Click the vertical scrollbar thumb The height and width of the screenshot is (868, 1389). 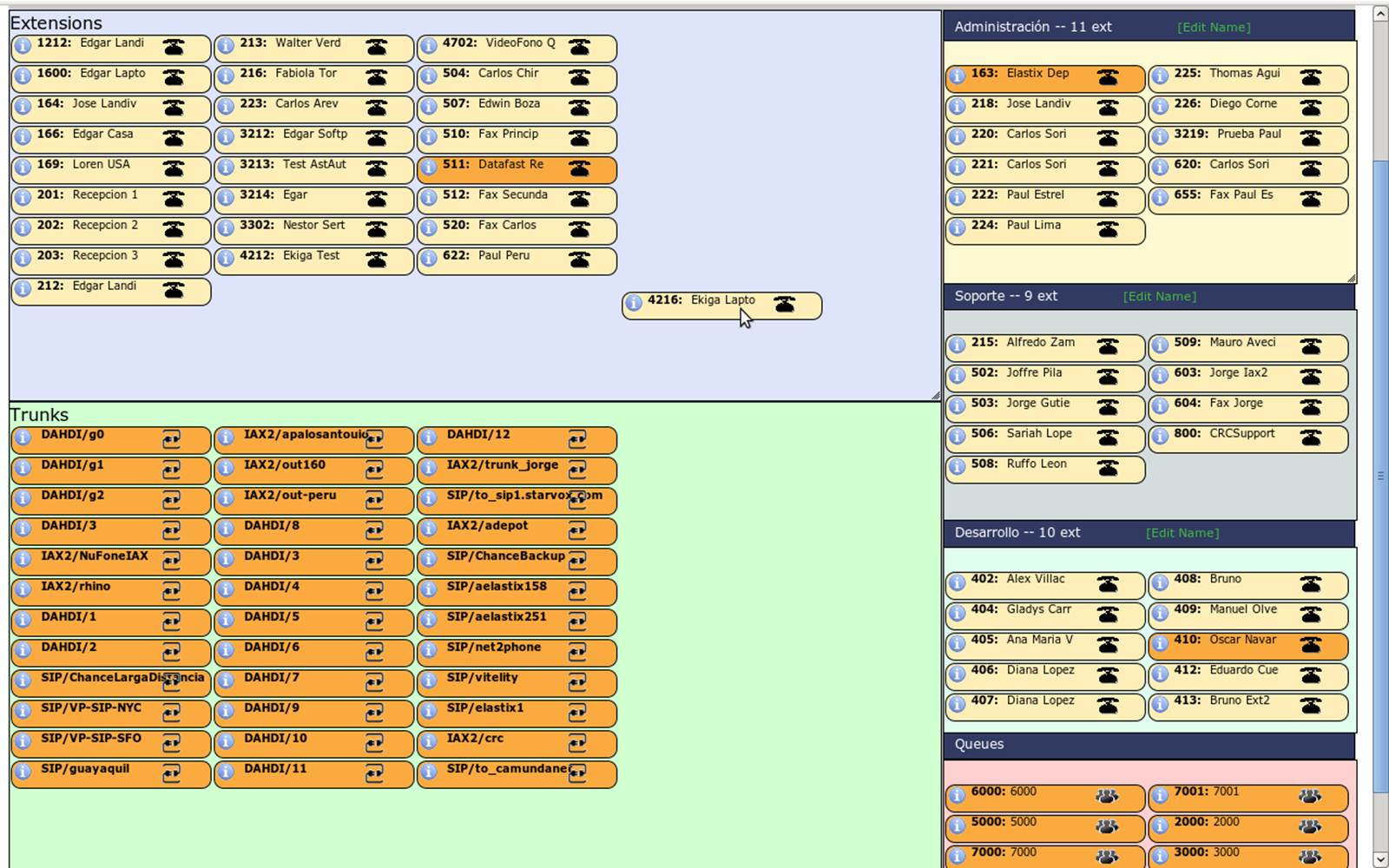(x=1380, y=475)
